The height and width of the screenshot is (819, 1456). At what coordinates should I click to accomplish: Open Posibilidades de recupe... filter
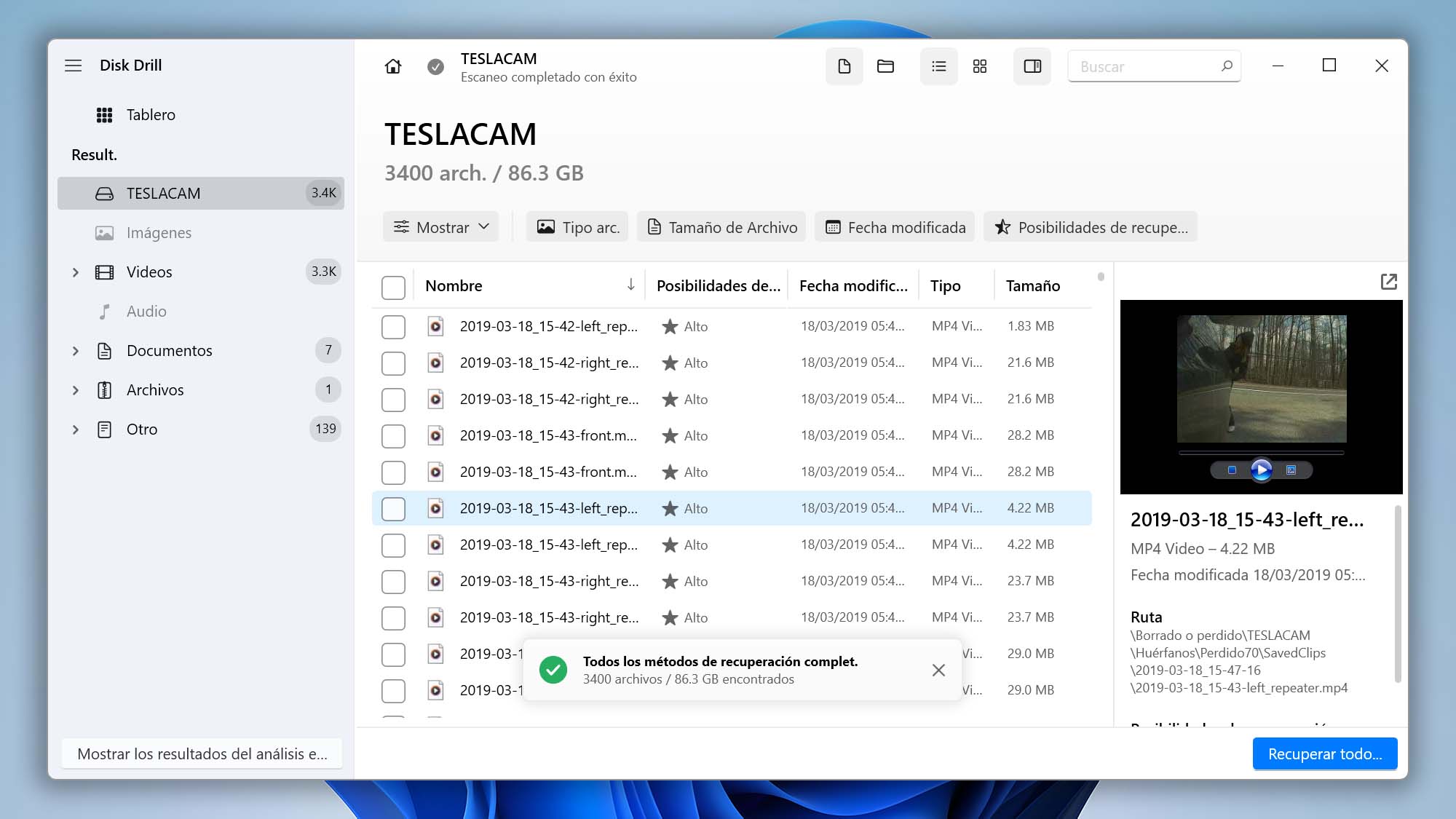coord(1091,227)
